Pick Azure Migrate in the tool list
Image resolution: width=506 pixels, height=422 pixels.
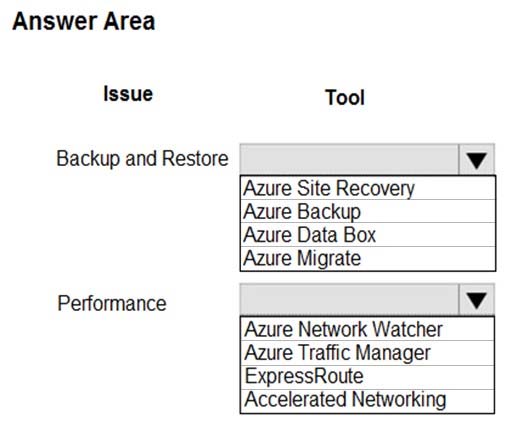(x=368, y=258)
